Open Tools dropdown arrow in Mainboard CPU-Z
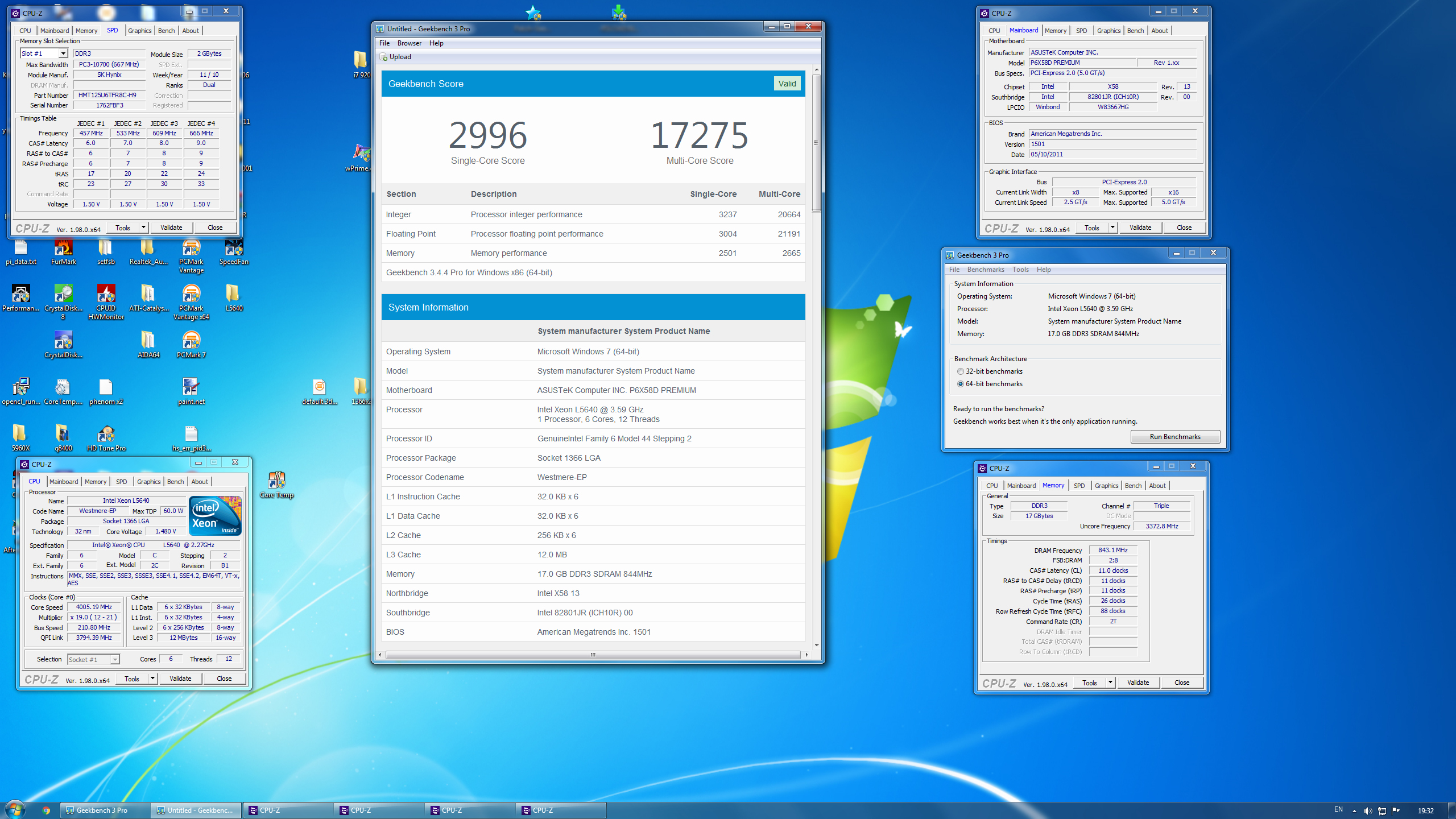Image resolution: width=1456 pixels, height=819 pixels. tap(1112, 227)
